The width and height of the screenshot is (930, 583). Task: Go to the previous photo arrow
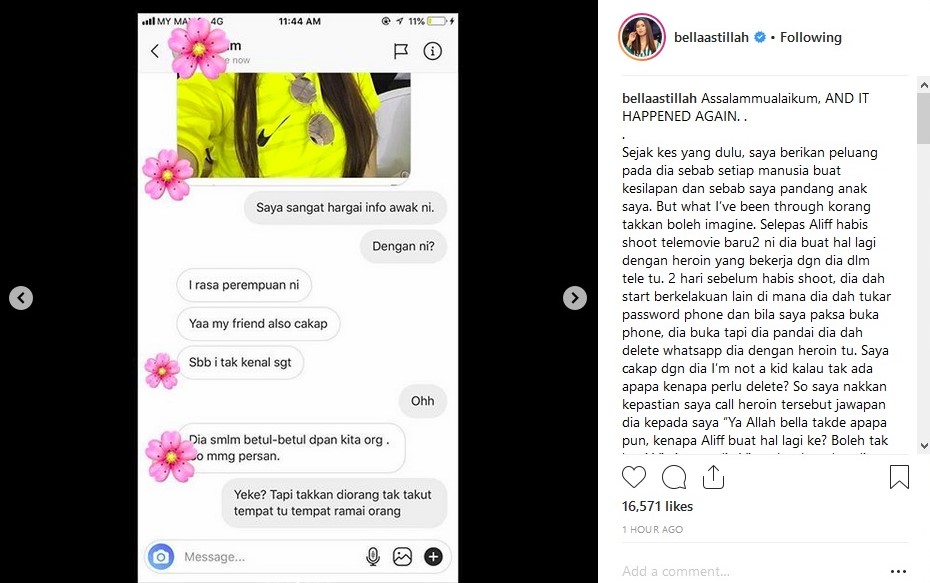point(21,298)
